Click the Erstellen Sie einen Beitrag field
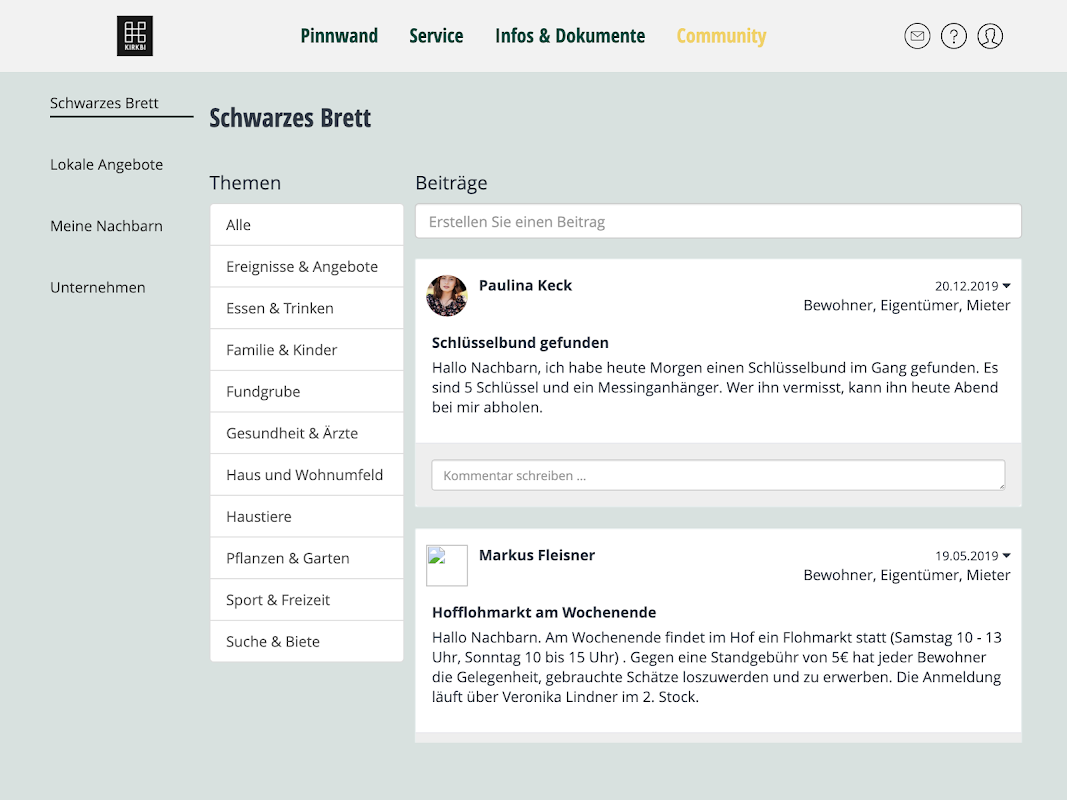Screen dimensions: 1067x800 [x=718, y=221]
